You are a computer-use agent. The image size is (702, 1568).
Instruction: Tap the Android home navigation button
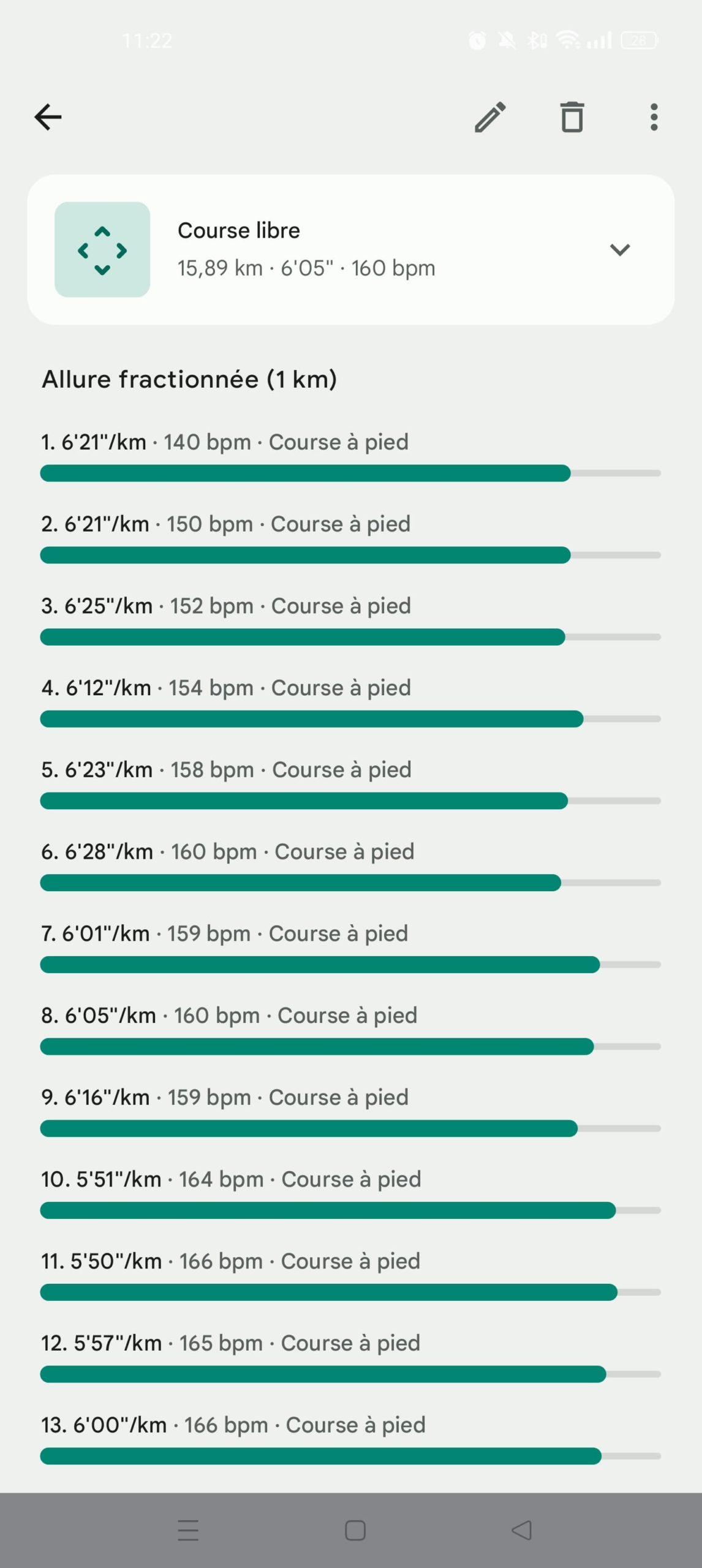[x=355, y=1530]
